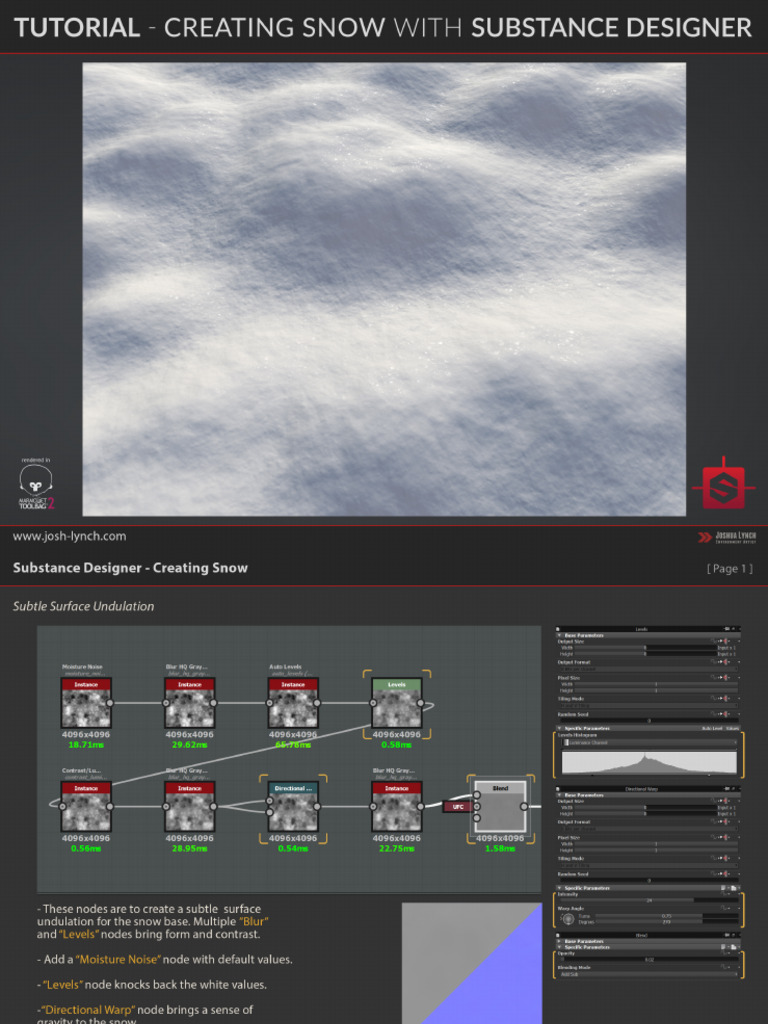Screen dimensions: 768x1024
Task: Select the Directional Warp node
Action: pyautogui.click(x=293, y=807)
